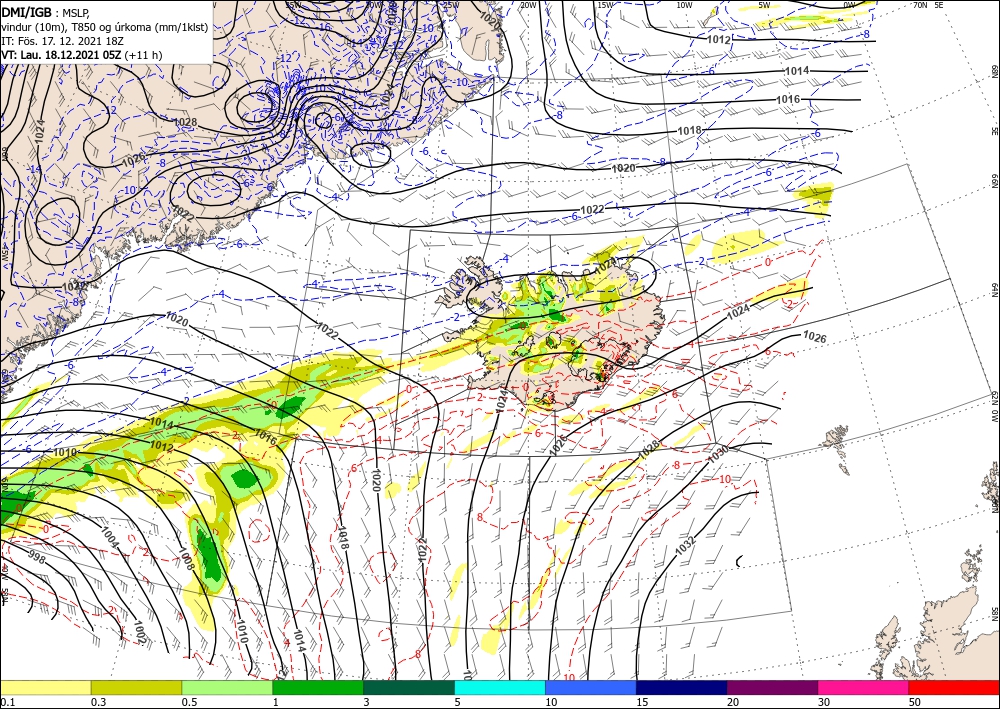Click the 'IT: Fös. 17. 12. 2021 18Z' line
The image size is (1000, 709).
[62, 41]
